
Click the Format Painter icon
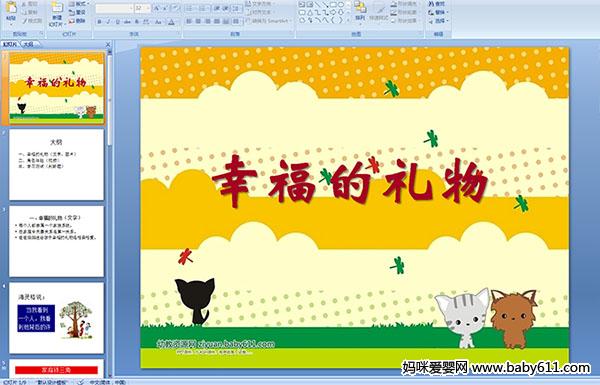tap(32, 21)
